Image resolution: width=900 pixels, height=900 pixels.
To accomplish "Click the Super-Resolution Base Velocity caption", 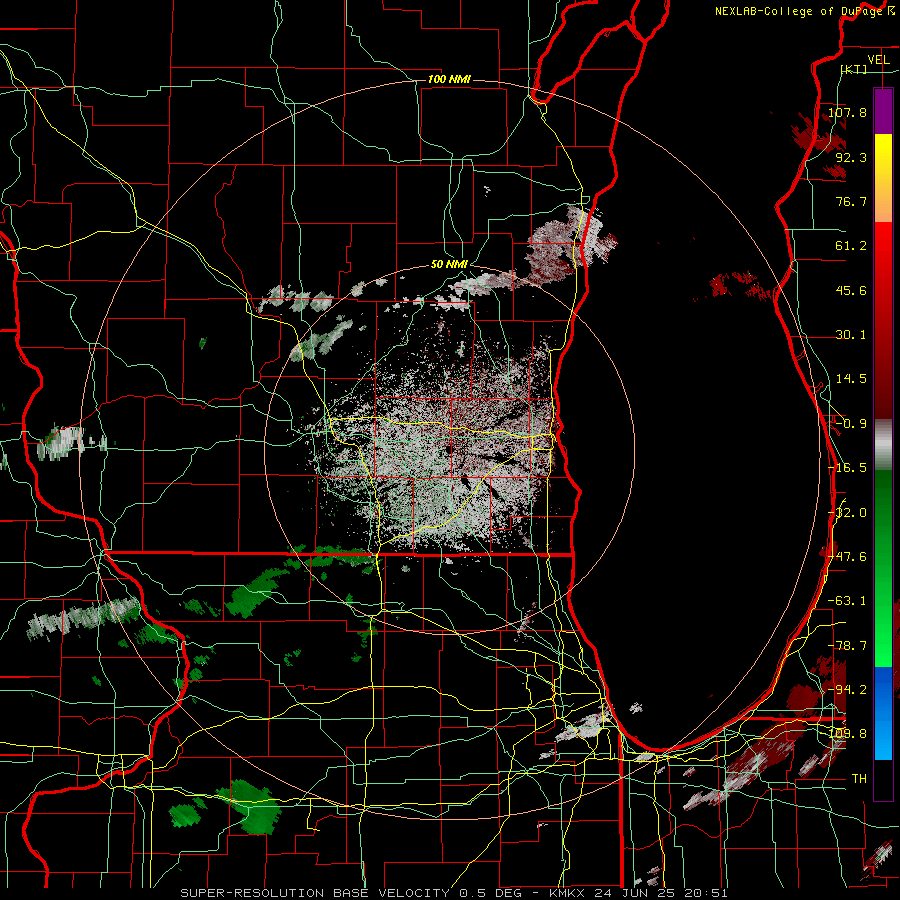I will pos(453,893).
